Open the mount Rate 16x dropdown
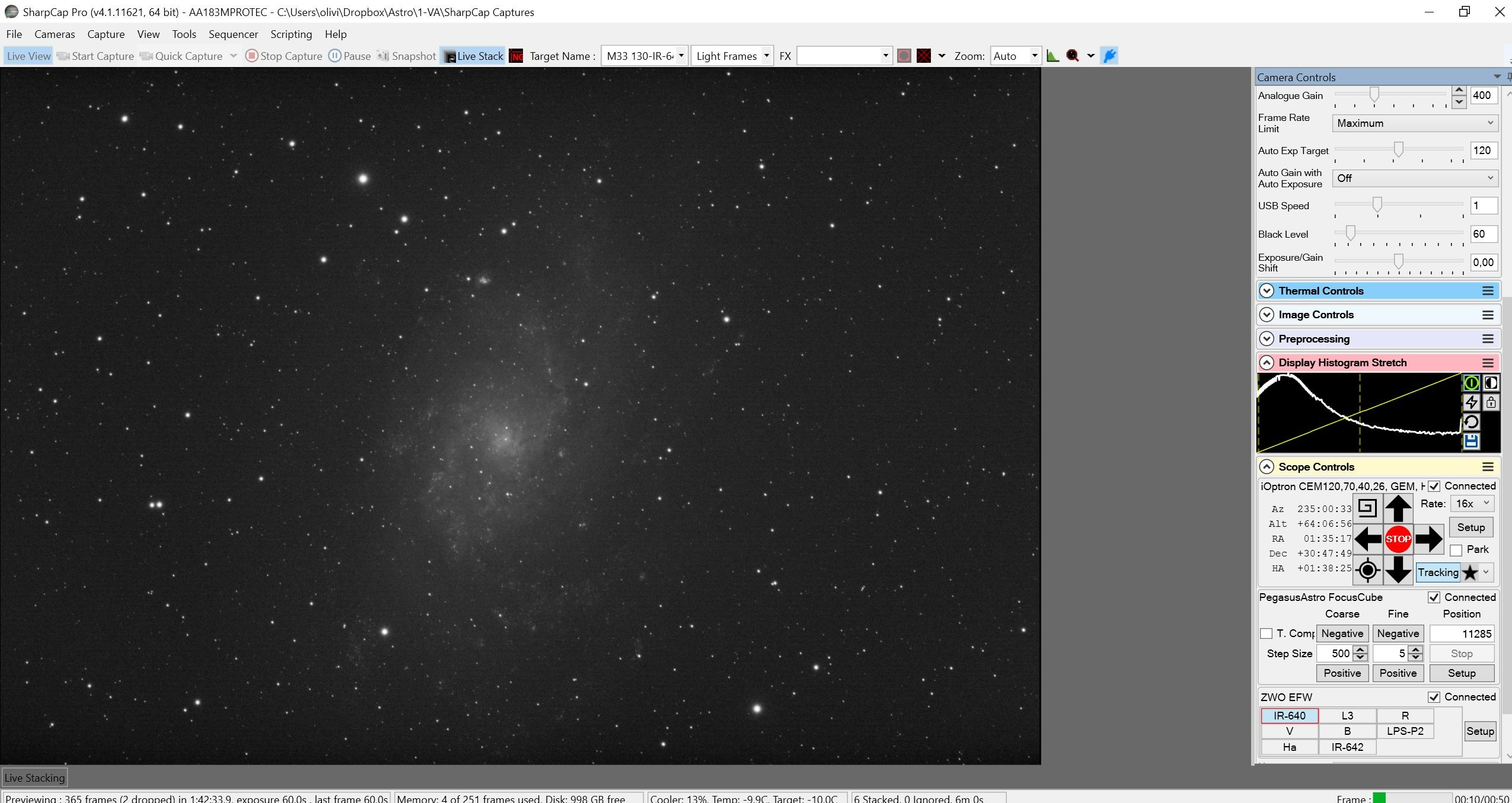Screen dimensions: 1512x803 1472,504
